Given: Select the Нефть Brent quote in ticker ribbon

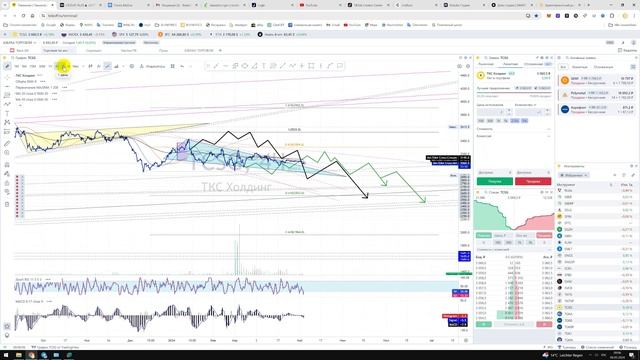Looking at the screenshot, I should [x=282, y=35].
